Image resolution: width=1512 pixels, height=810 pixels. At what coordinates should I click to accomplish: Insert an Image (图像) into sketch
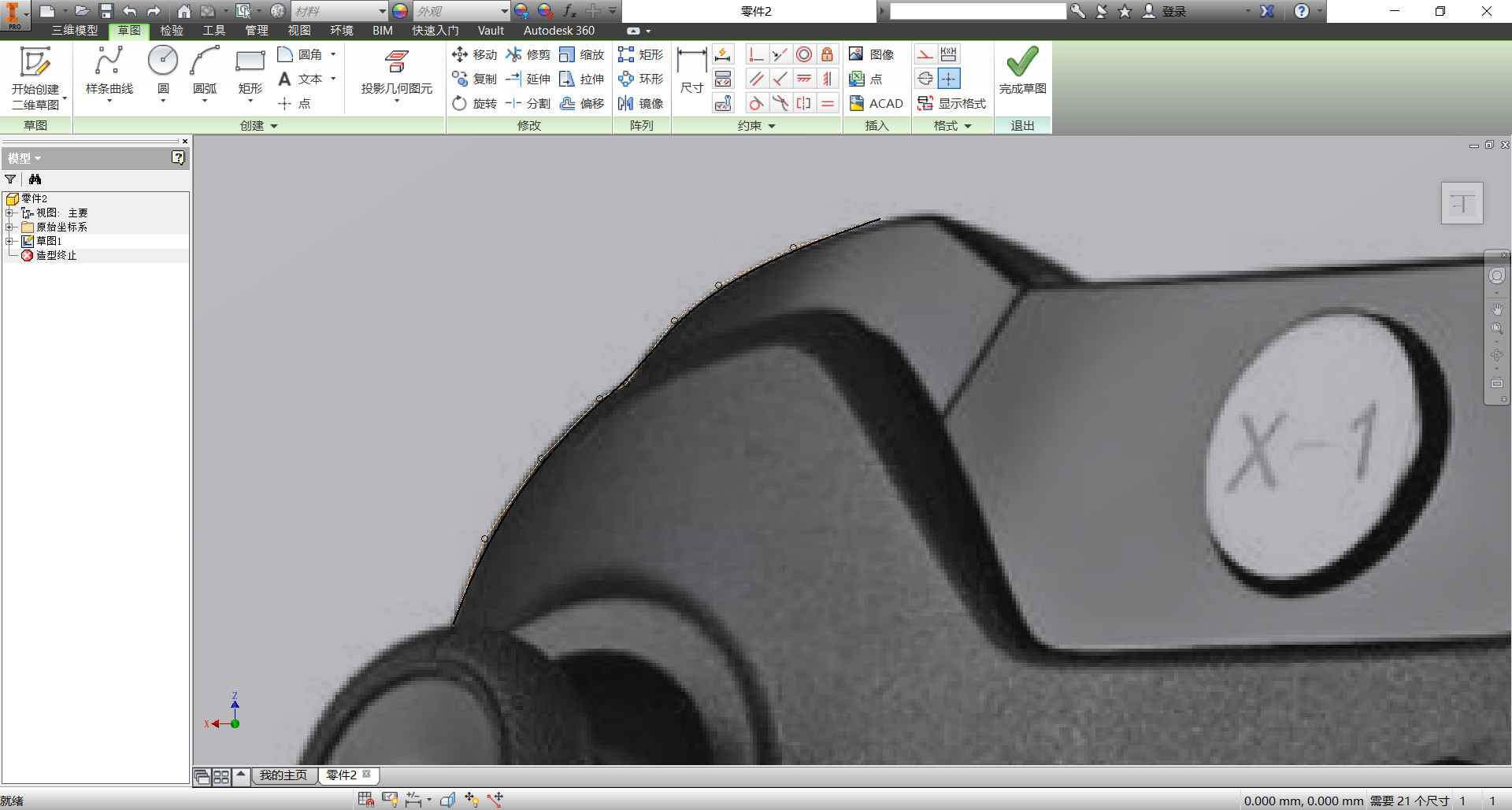(872, 54)
